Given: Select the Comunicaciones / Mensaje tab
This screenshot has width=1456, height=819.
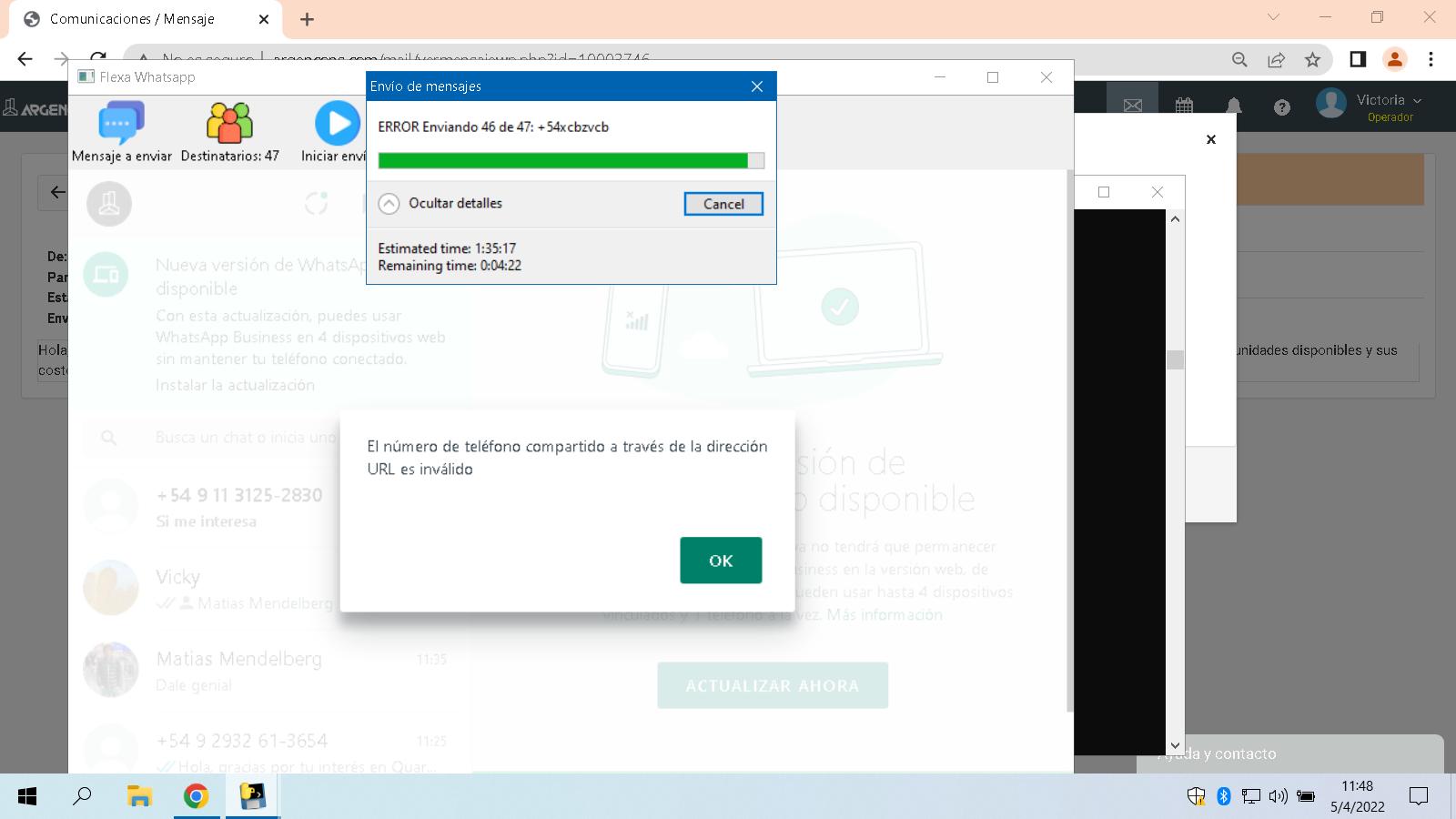Looking at the screenshot, I should tap(146, 19).
